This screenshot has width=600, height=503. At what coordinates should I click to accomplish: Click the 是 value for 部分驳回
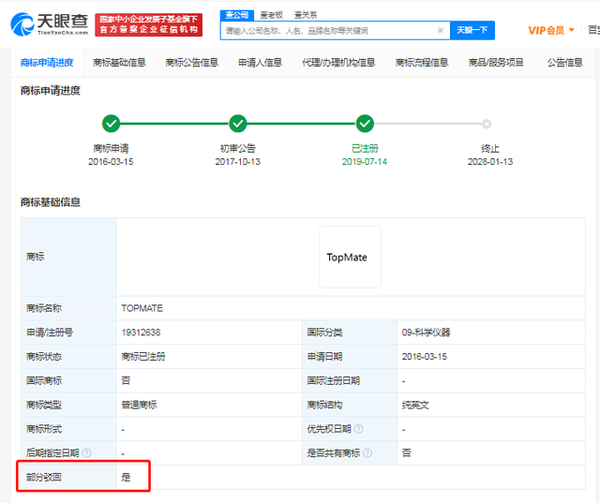pos(126,477)
